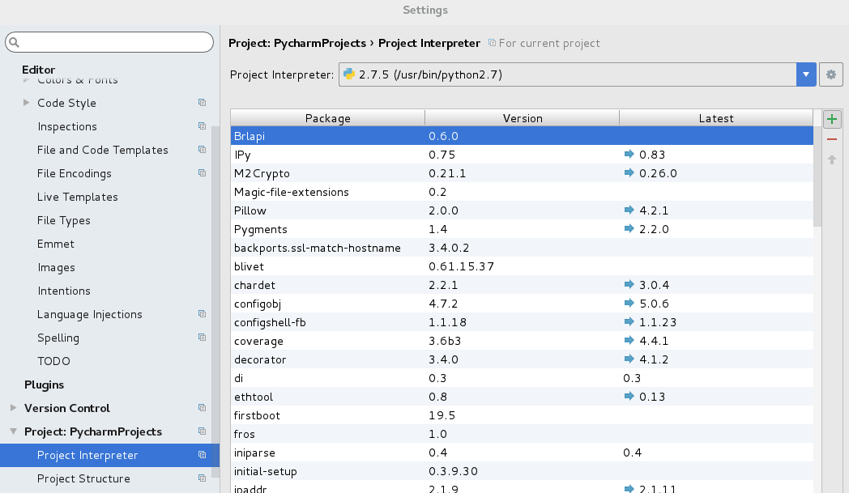Select the firstboot package row
This screenshot has height=493, width=849.
point(522,415)
